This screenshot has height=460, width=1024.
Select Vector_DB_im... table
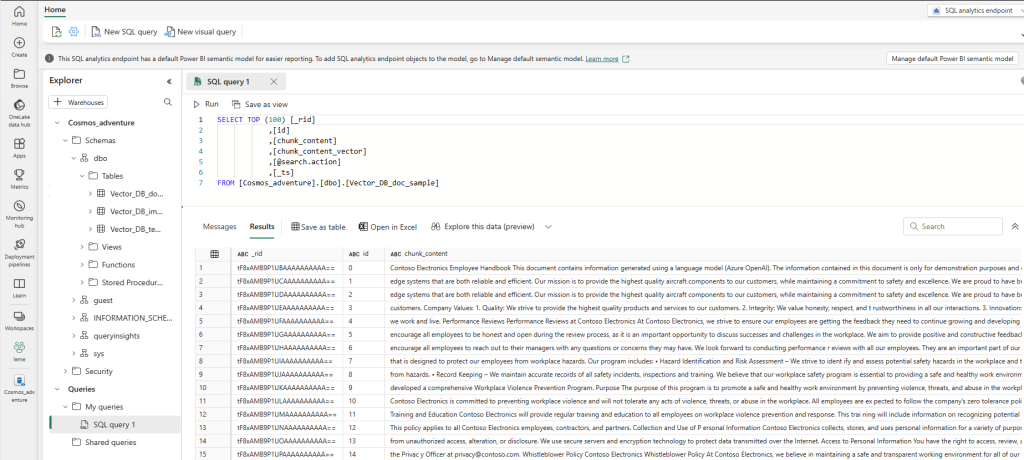(136, 211)
